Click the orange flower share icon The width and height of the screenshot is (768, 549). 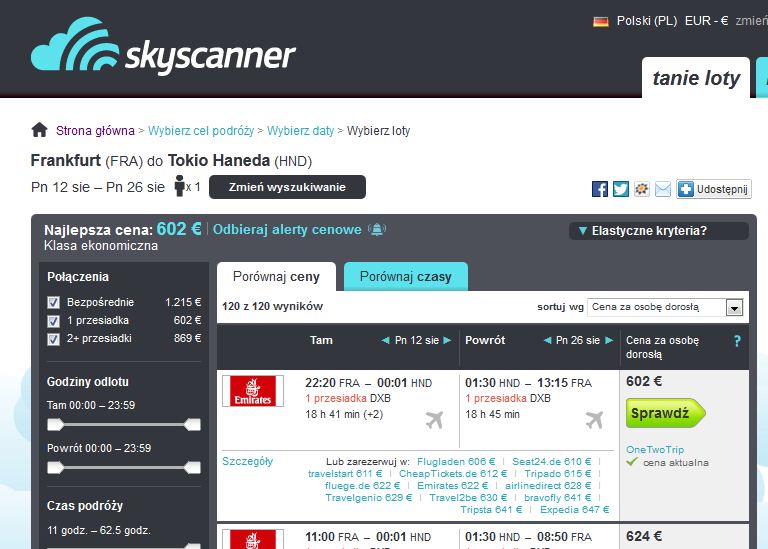tap(642, 189)
